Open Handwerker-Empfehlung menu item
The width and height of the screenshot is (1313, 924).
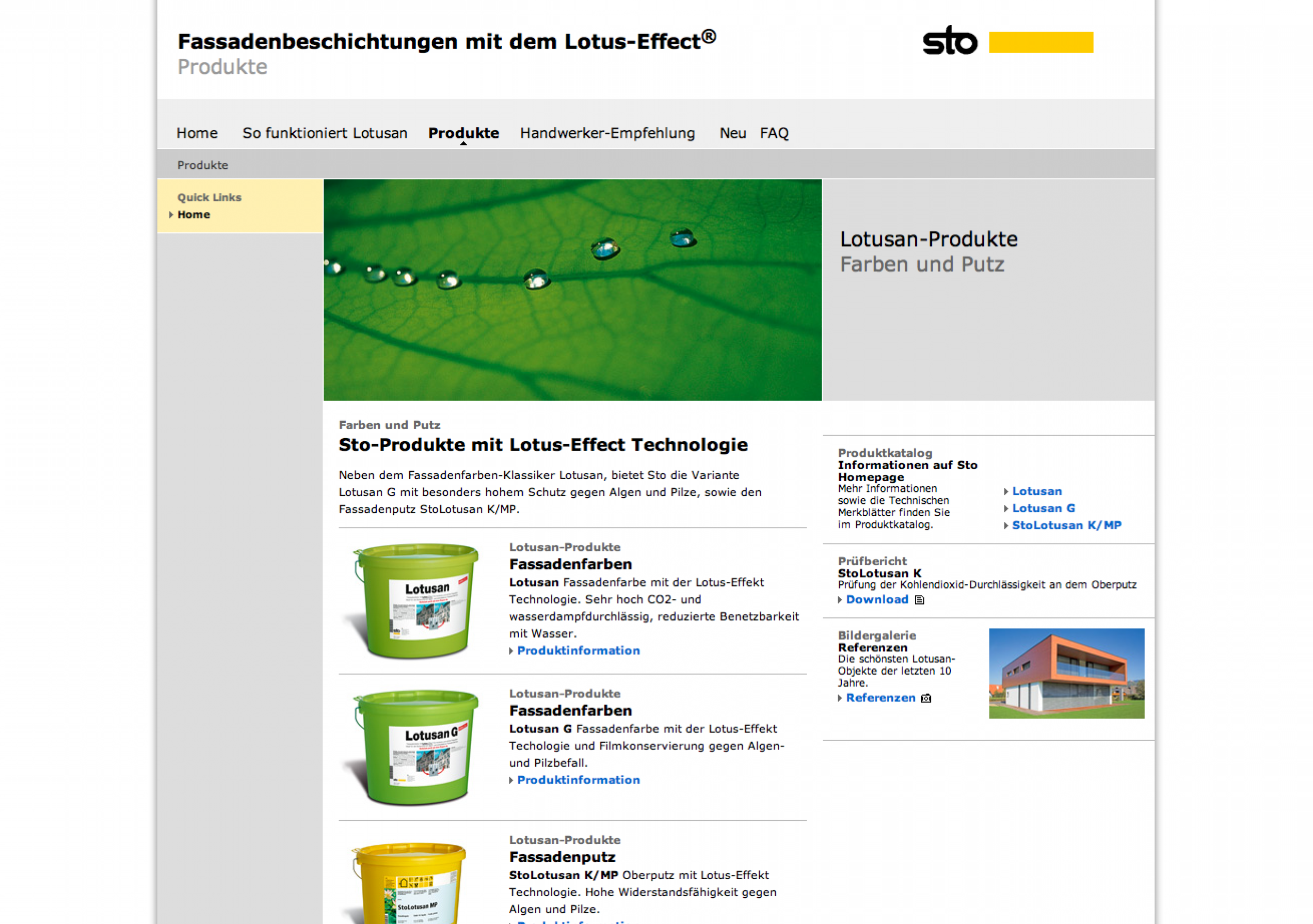coord(607,133)
